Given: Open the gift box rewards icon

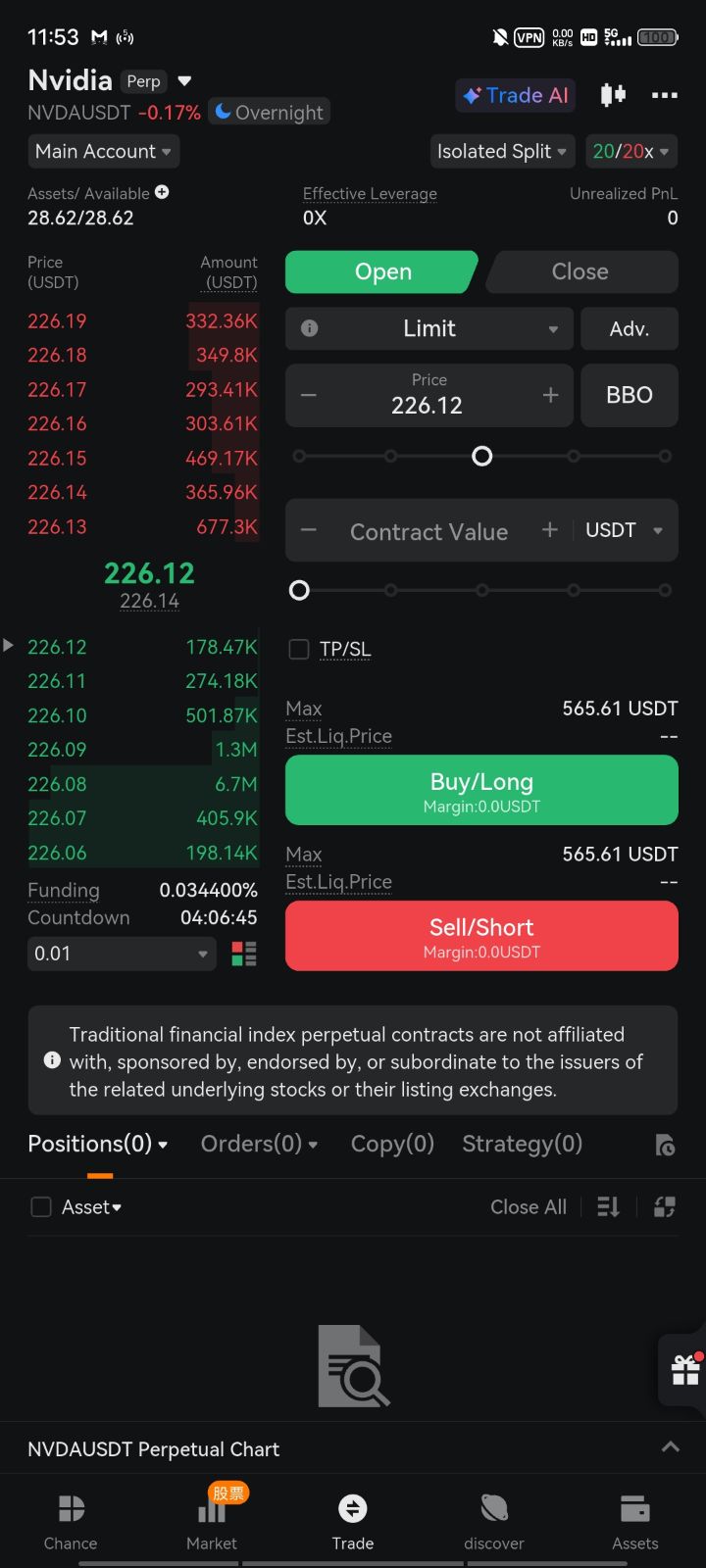Looking at the screenshot, I should [685, 1369].
